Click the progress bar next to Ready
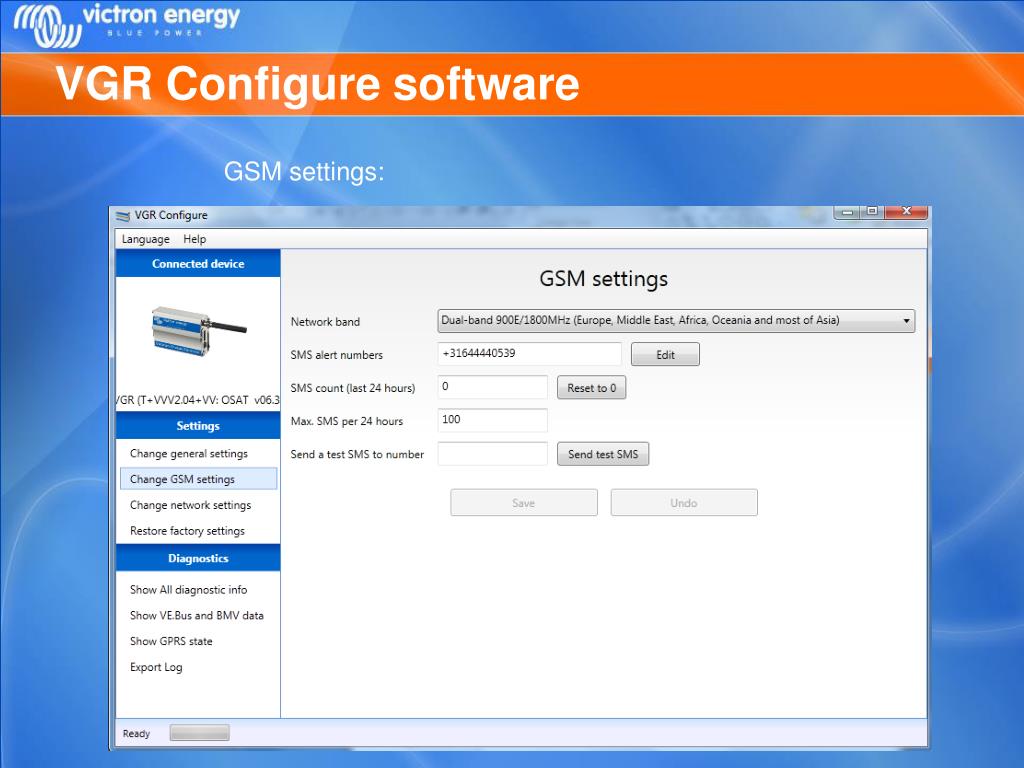1024x768 pixels. [x=199, y=733]
